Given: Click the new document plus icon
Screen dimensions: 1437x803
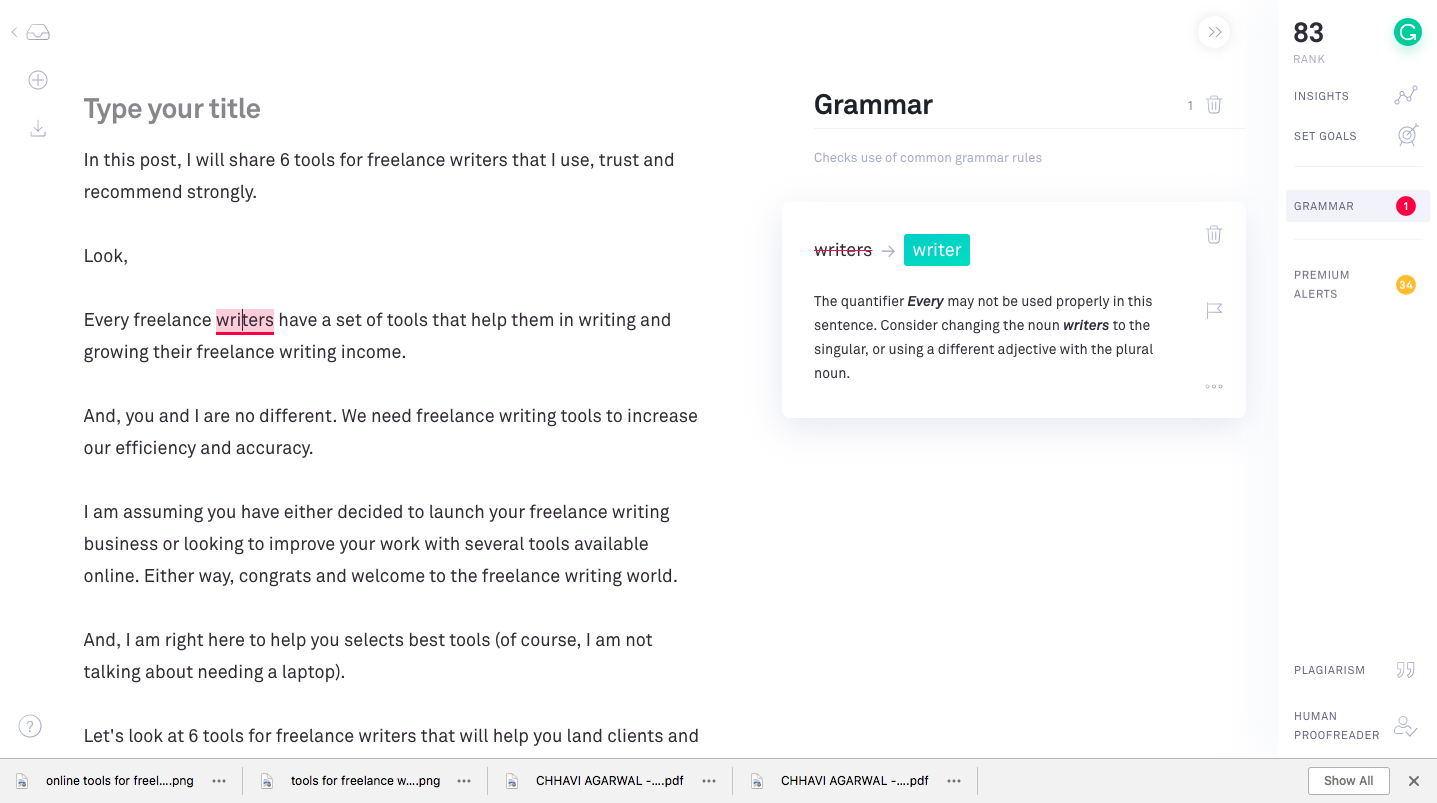Looking at the screenshot, I should 38,80.
